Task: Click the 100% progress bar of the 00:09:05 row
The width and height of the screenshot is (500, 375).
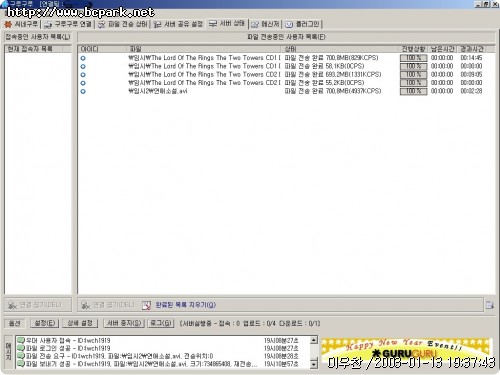Action: [x=413, y=75]
